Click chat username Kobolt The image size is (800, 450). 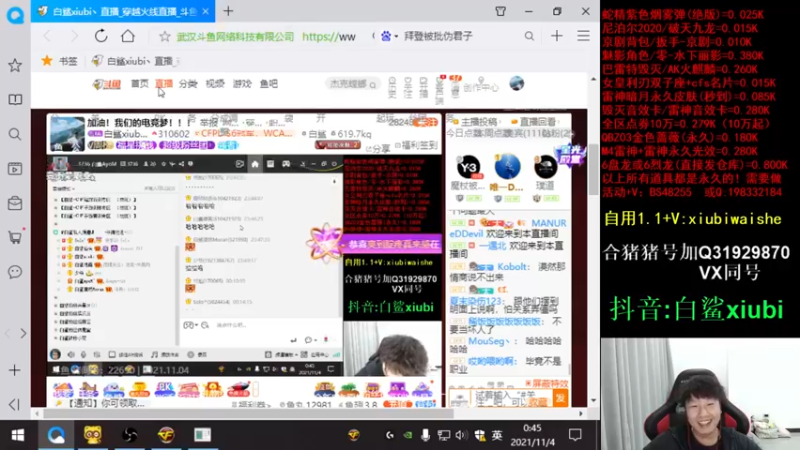tap(512, 266)
